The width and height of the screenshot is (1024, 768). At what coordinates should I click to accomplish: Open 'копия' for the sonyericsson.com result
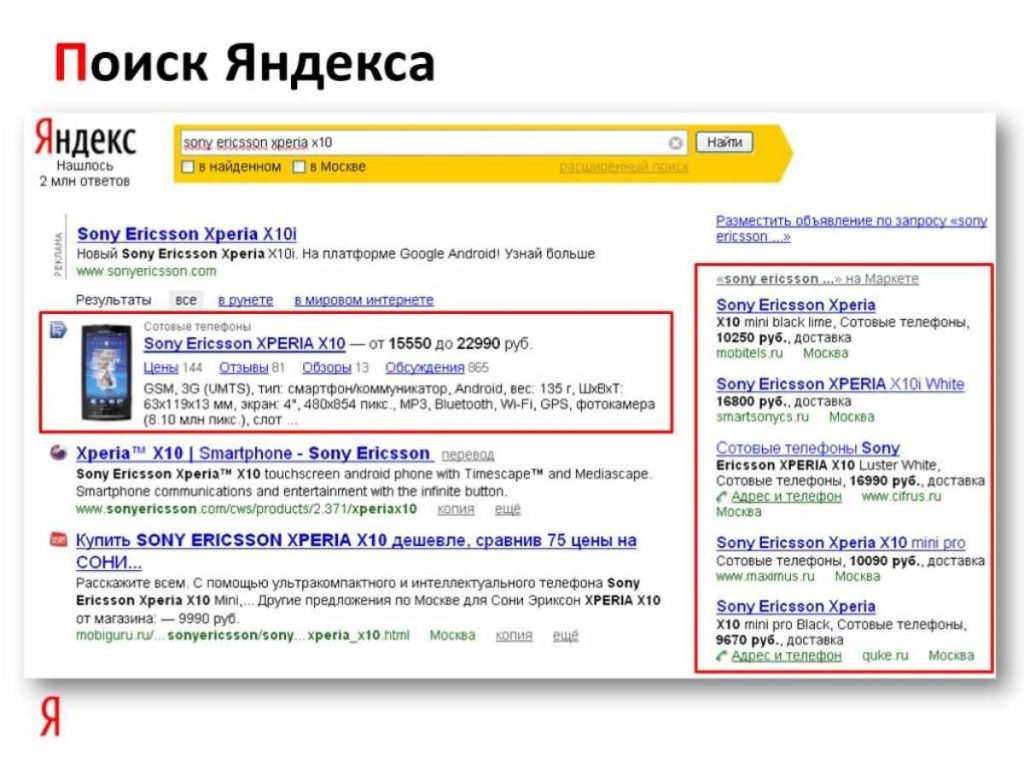click(456, 509)
